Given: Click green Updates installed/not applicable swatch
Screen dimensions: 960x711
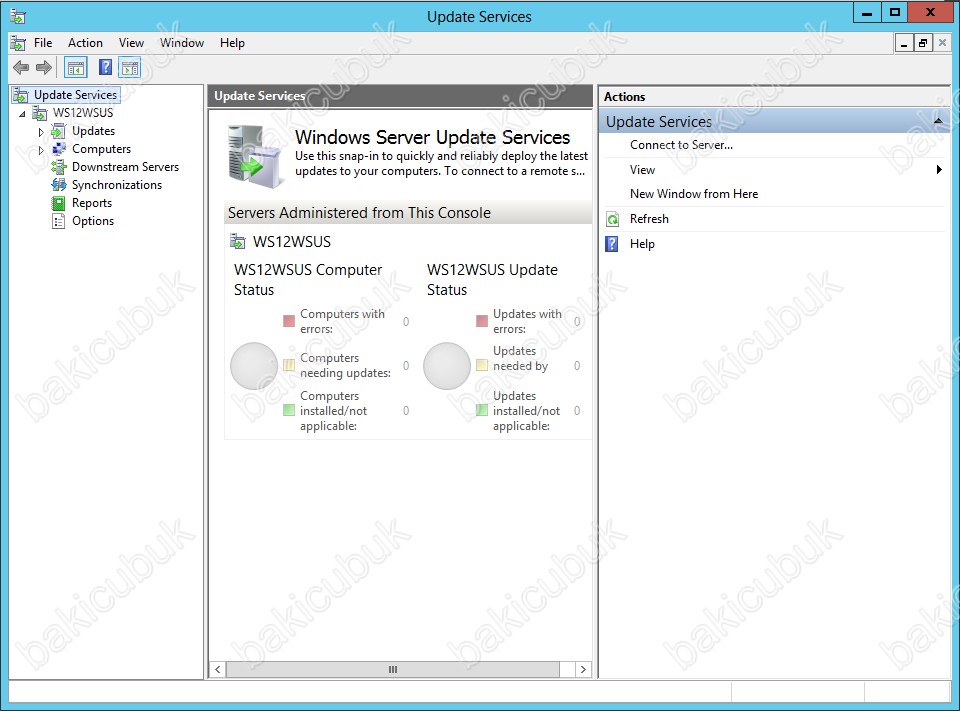Looking at the screenshot, I should pyautogui.click(x=482, y=410).
